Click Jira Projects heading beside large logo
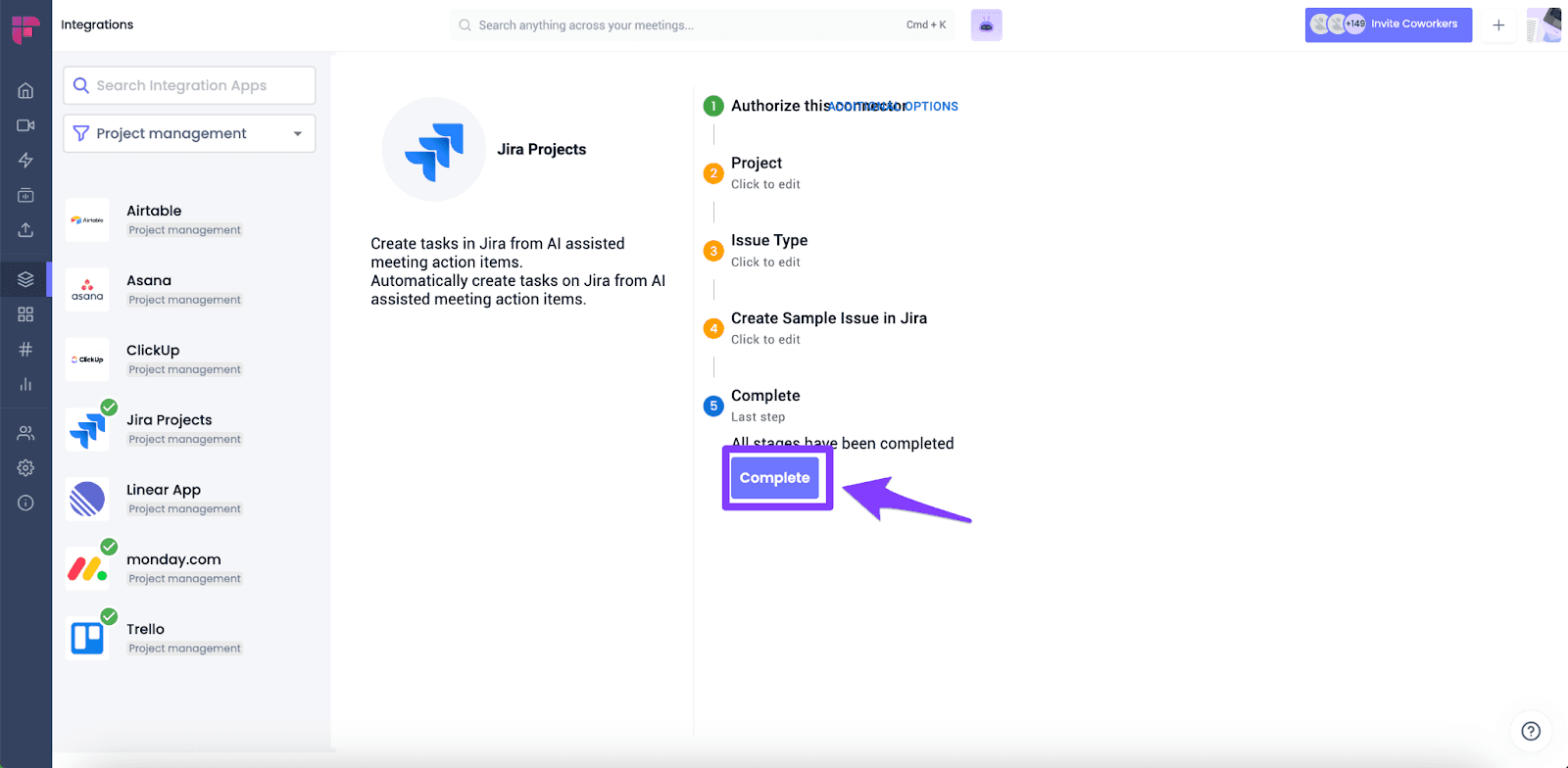 click(542, 149)
